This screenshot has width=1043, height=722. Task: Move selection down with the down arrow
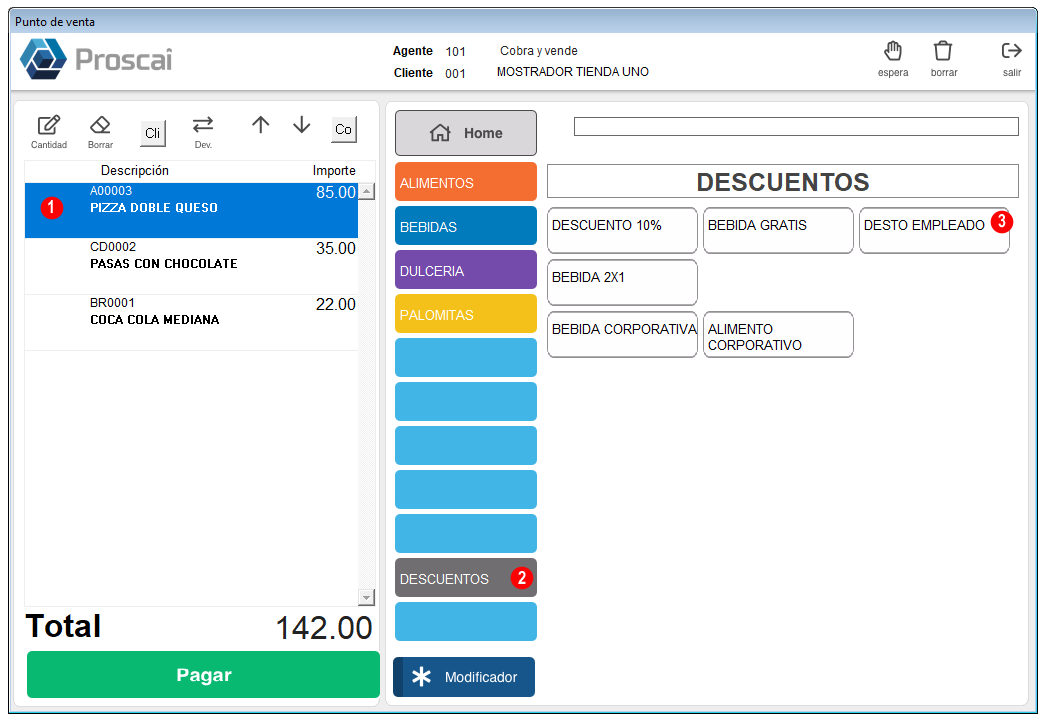pyautogui.click(x=302, y=124)
